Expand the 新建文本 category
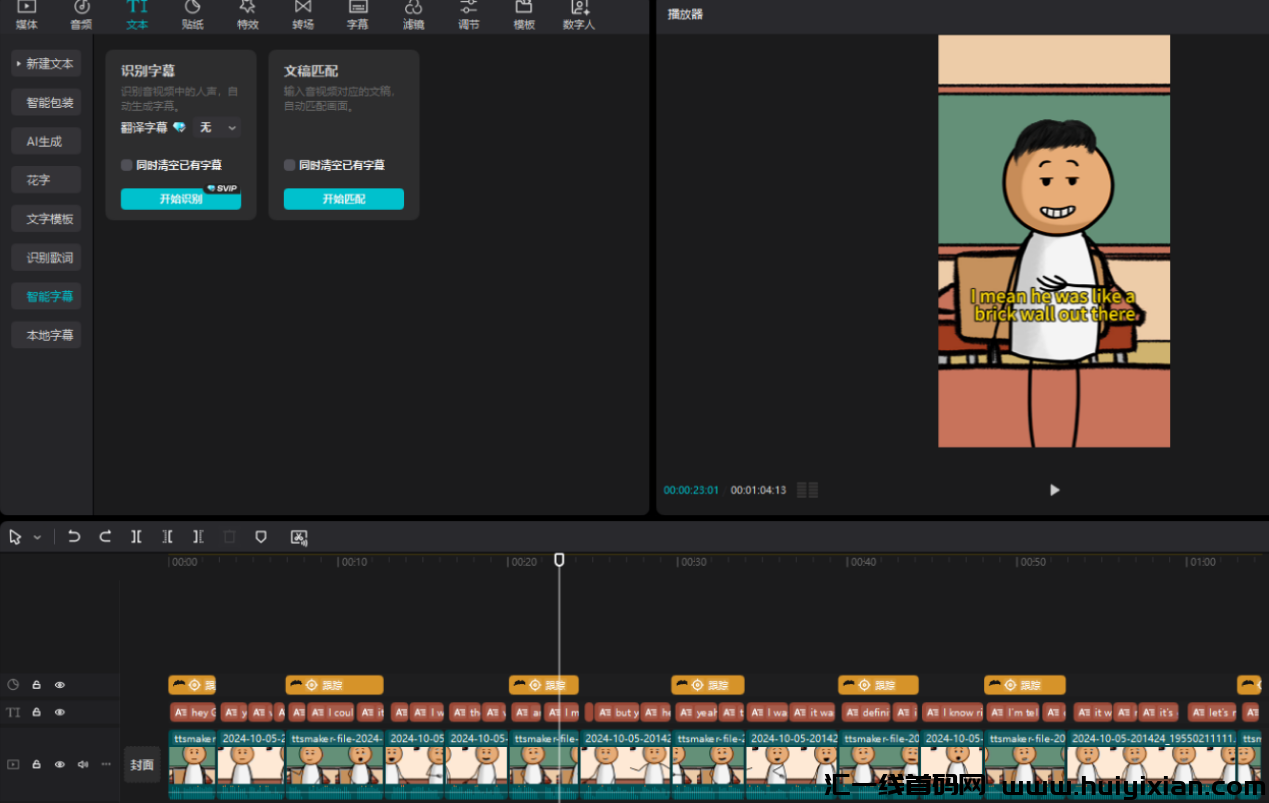The width and height of the screenshot is (1269, 803). pyautogui.click(x=46, y=64)
